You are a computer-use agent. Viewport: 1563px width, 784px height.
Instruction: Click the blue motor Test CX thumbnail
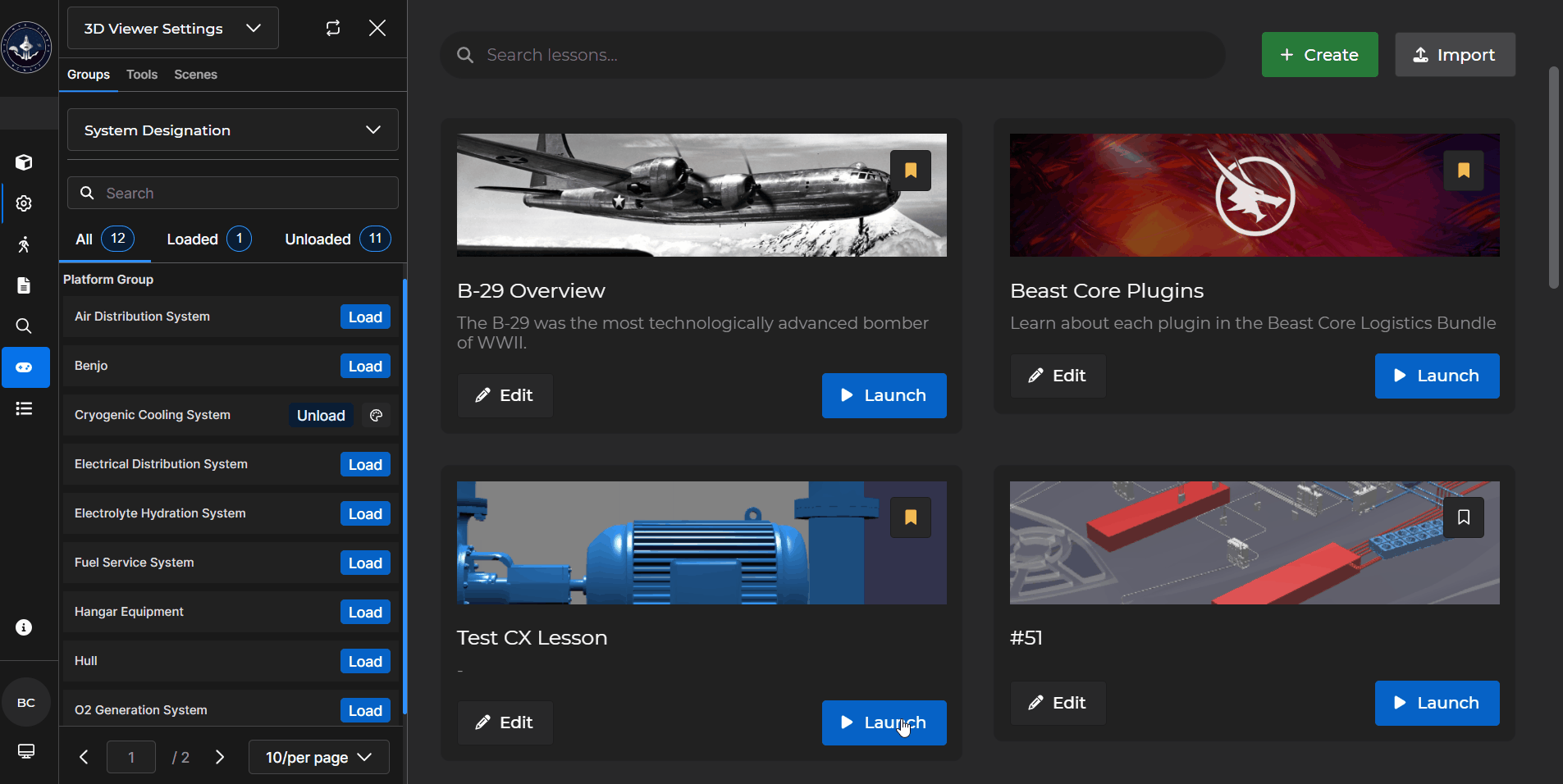pos(702,543)
